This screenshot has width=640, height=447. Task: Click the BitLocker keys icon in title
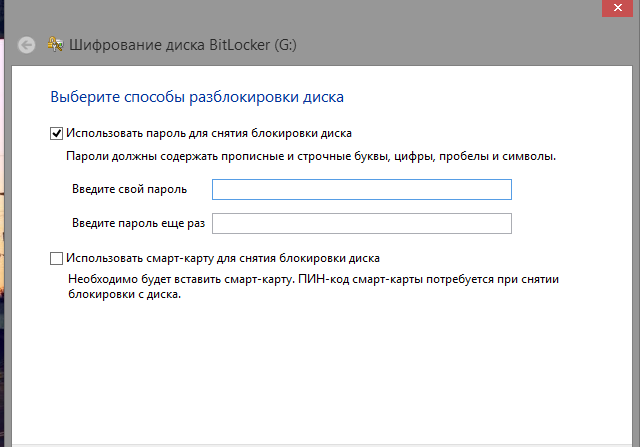pyautogui.click(x=55, y=44)
